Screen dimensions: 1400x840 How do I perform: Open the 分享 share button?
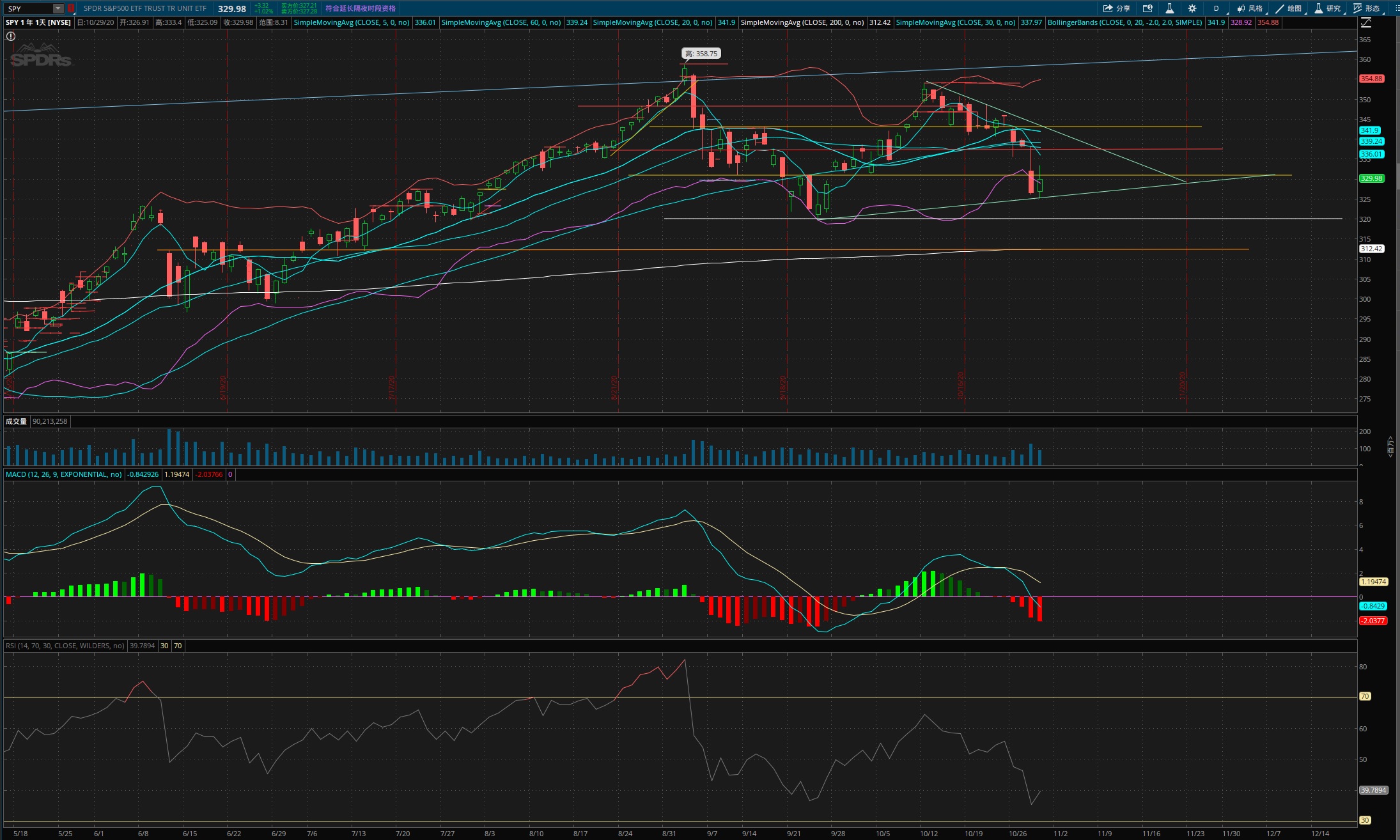[1117, 8]
